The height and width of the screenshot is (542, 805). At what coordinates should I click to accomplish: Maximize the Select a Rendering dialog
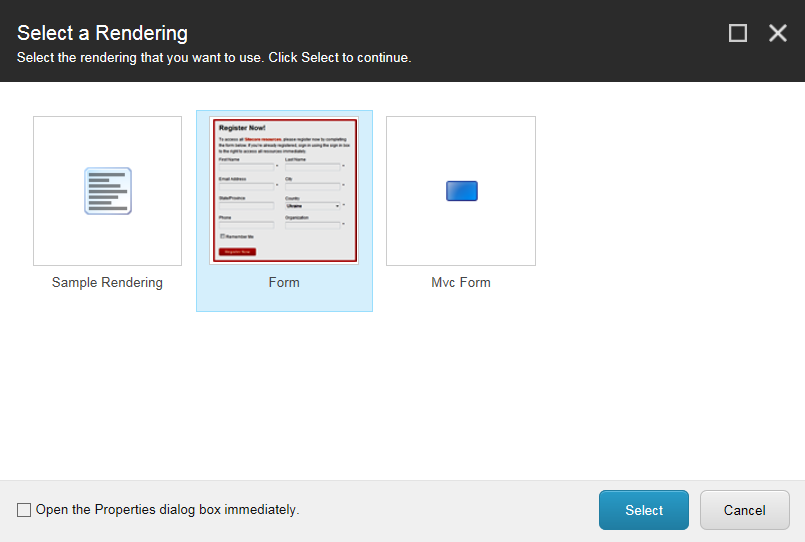coord(738,33)
